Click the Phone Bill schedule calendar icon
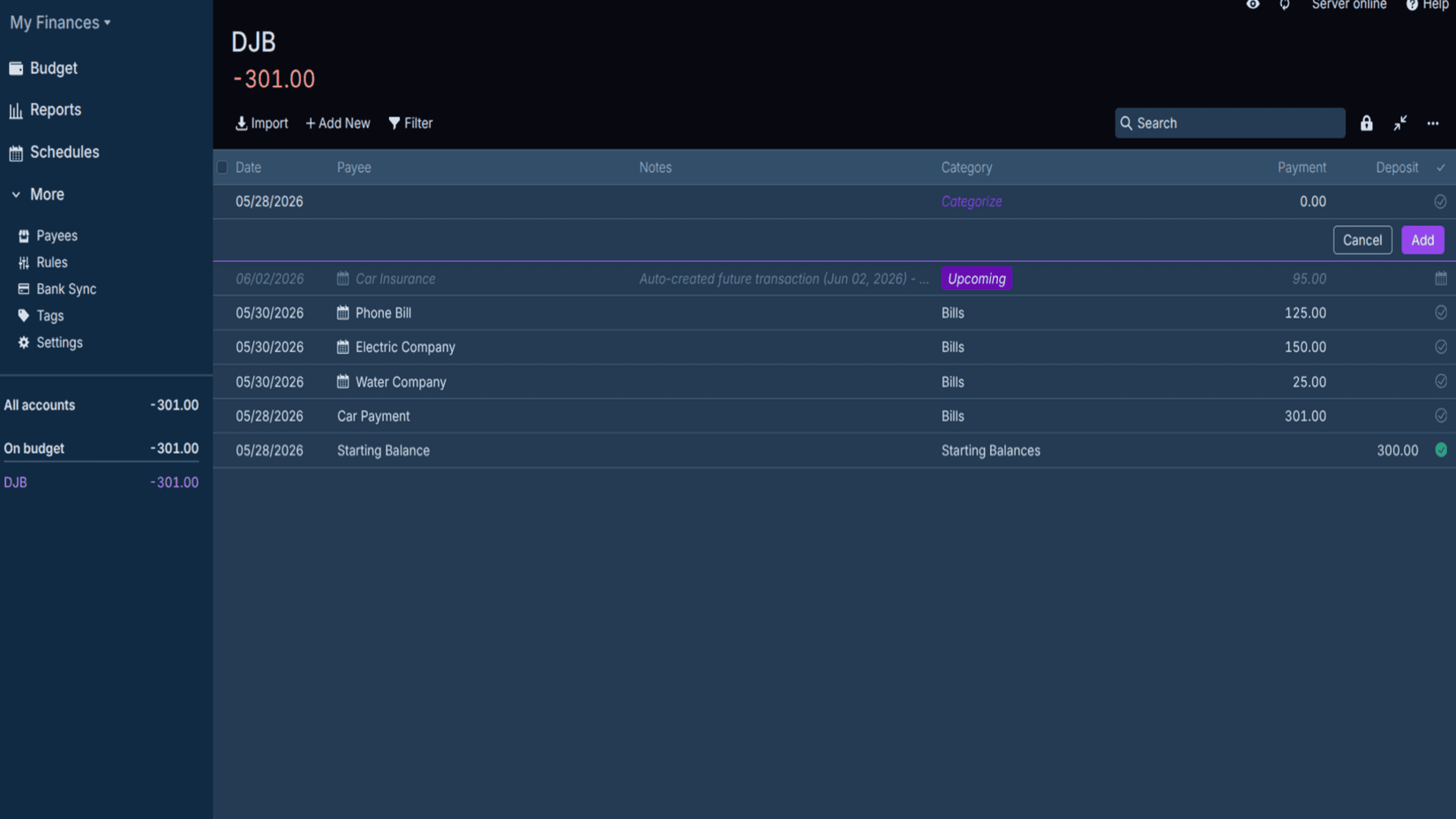 [x=343, y=312]
